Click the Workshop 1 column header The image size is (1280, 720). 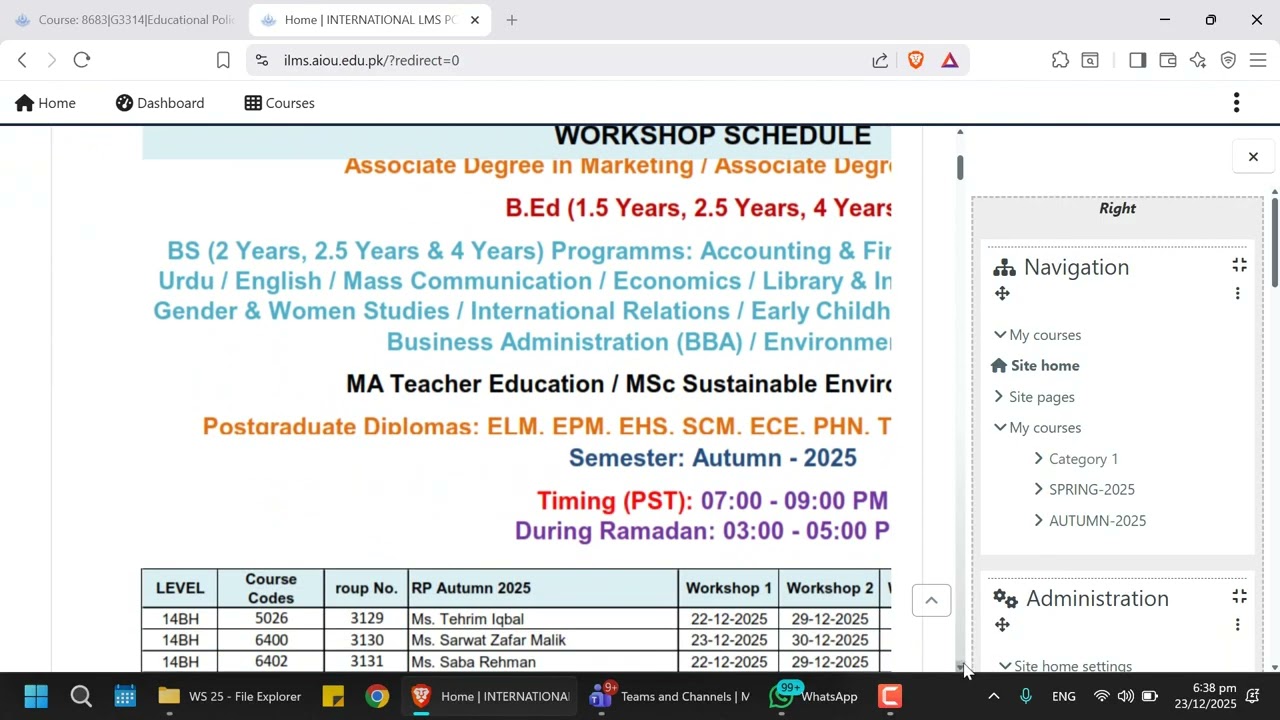point(728,588)
